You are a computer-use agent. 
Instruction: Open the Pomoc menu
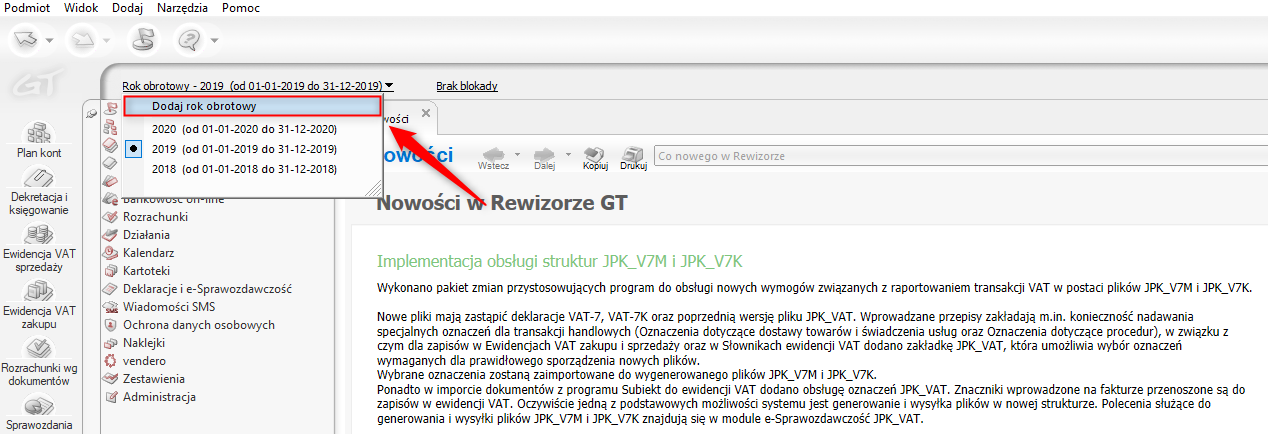point(239,8)
